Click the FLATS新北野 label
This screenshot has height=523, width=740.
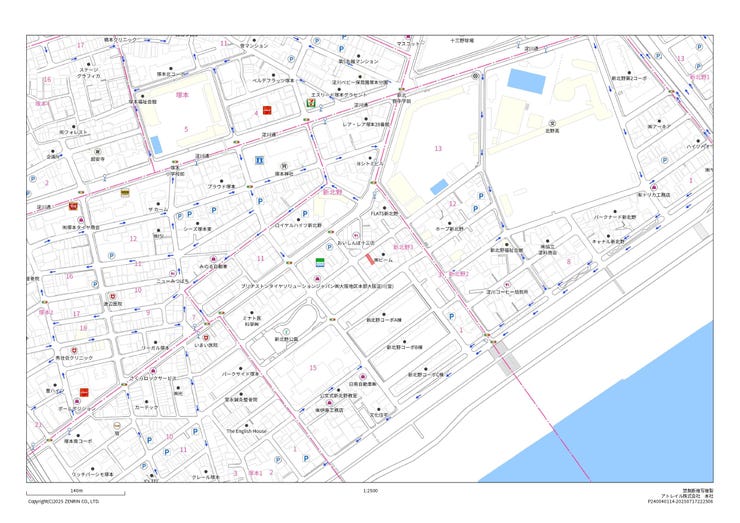384,213
